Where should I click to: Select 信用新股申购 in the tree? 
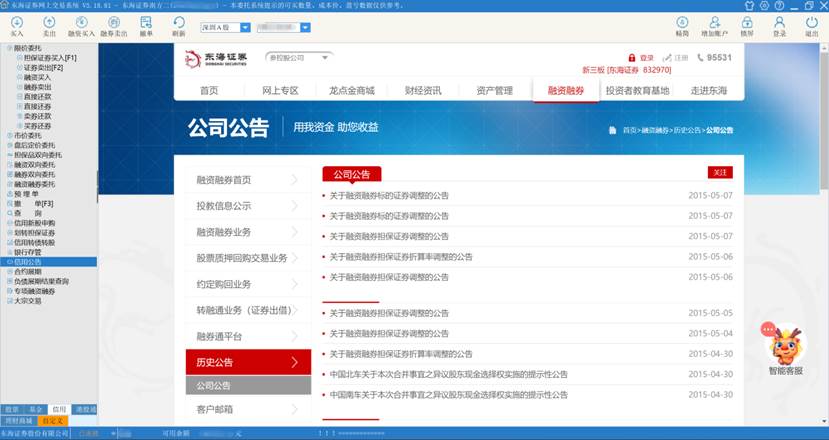click(x=34, y=223)
